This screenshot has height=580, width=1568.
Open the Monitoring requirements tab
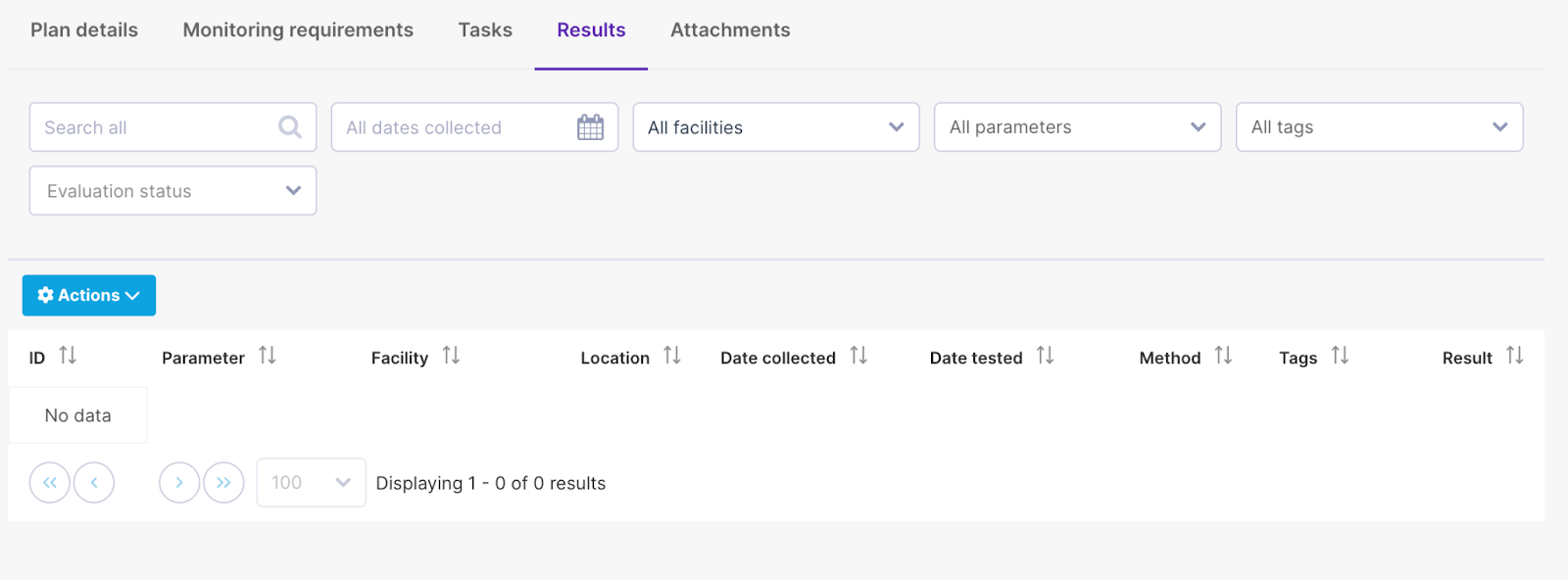pyautogui.click(x=298, y=30)
